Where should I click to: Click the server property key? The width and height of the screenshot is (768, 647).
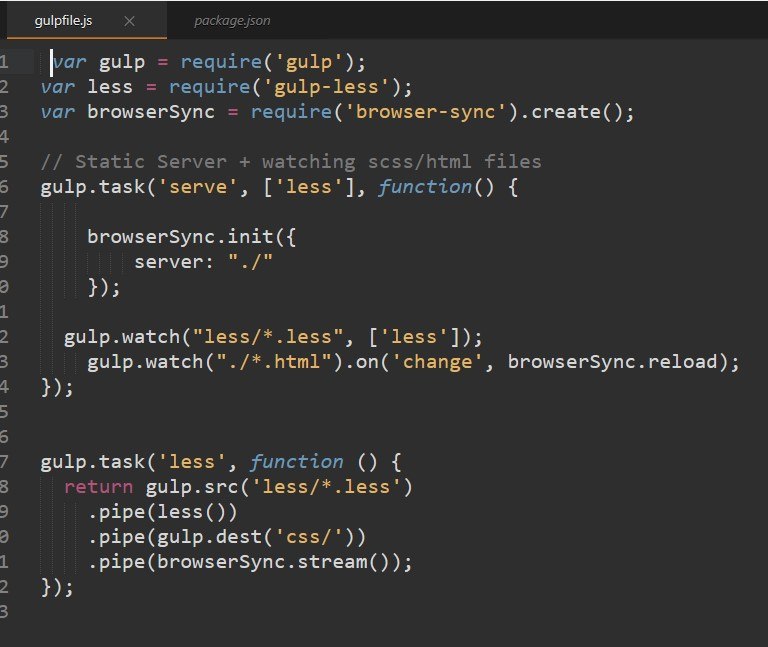(168, 262)
